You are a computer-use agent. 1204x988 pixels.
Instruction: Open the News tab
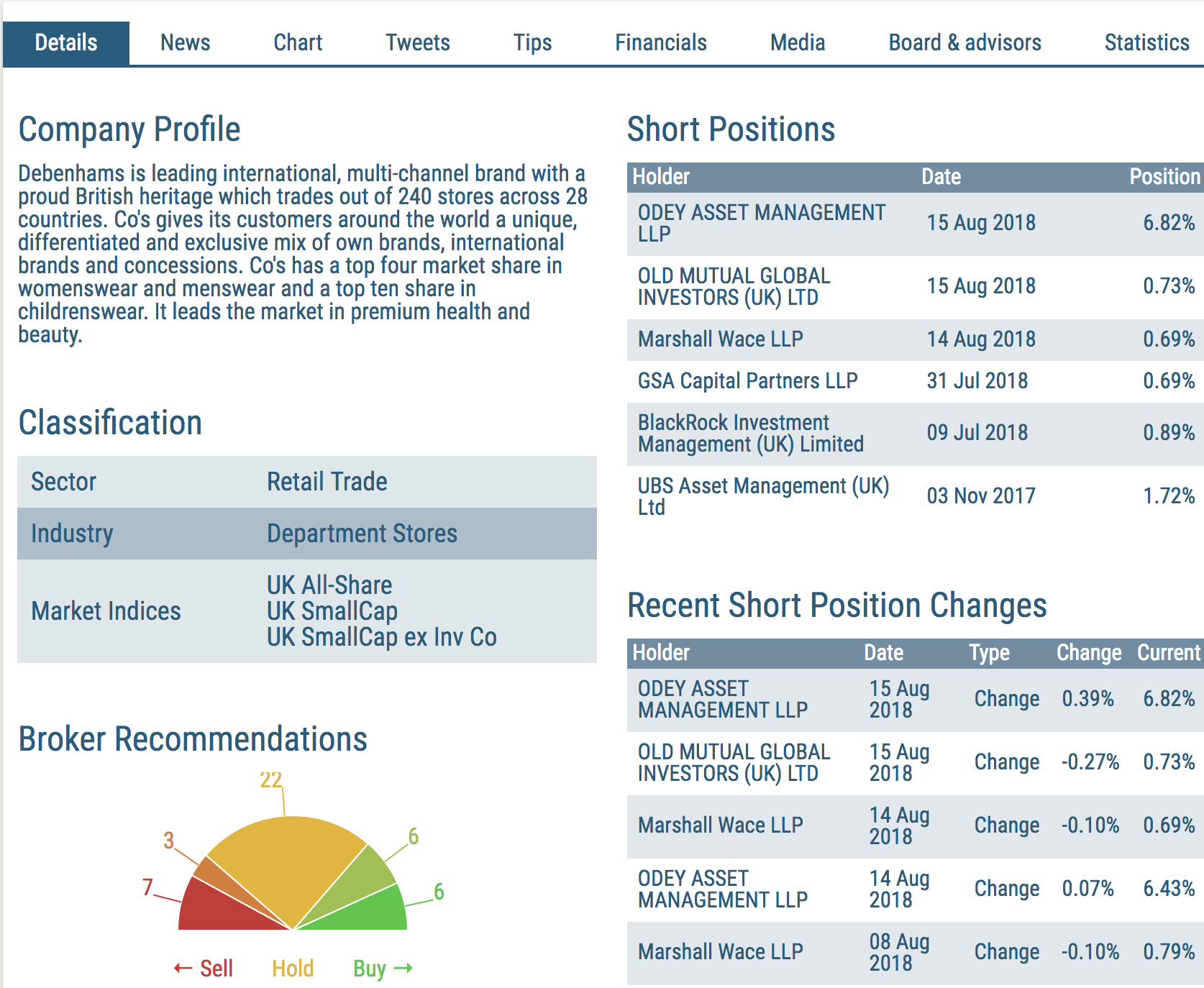(185, 42)
